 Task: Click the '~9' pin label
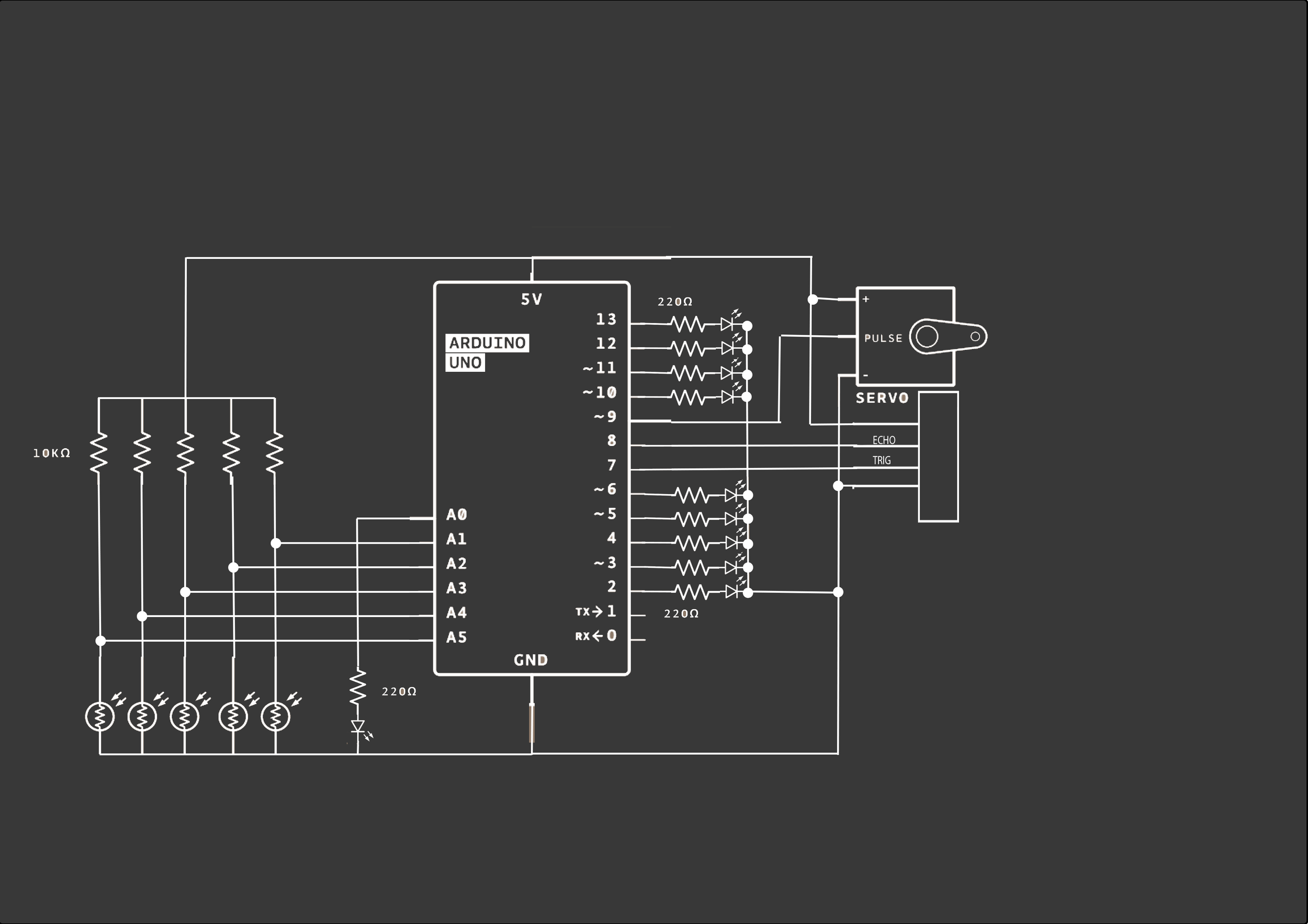tap(605, 417)
